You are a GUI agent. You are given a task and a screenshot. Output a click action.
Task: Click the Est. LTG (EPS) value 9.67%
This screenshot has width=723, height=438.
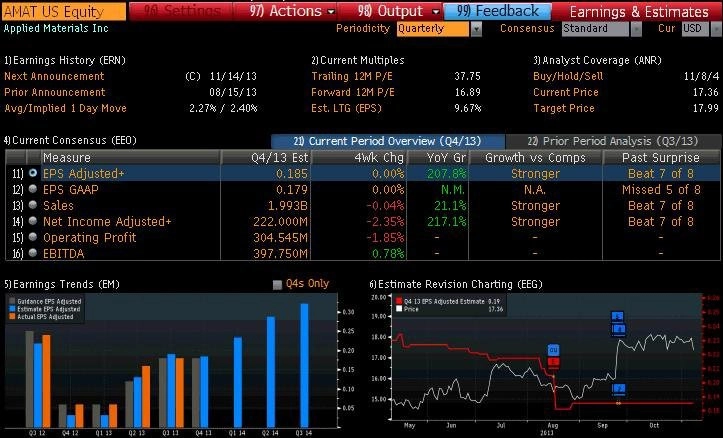coord(468,108)
